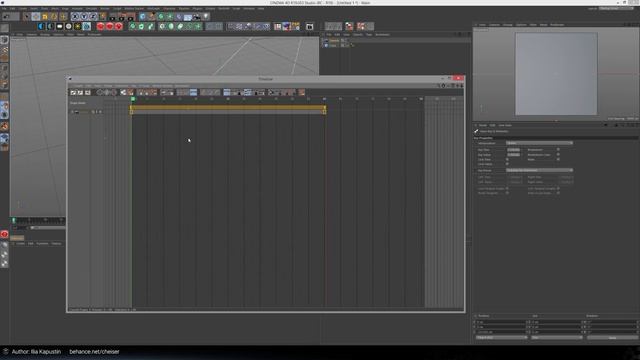640x360 pixels.
Task: Click Apply button in coordinates panel
Action: click(x=612, y=338)
